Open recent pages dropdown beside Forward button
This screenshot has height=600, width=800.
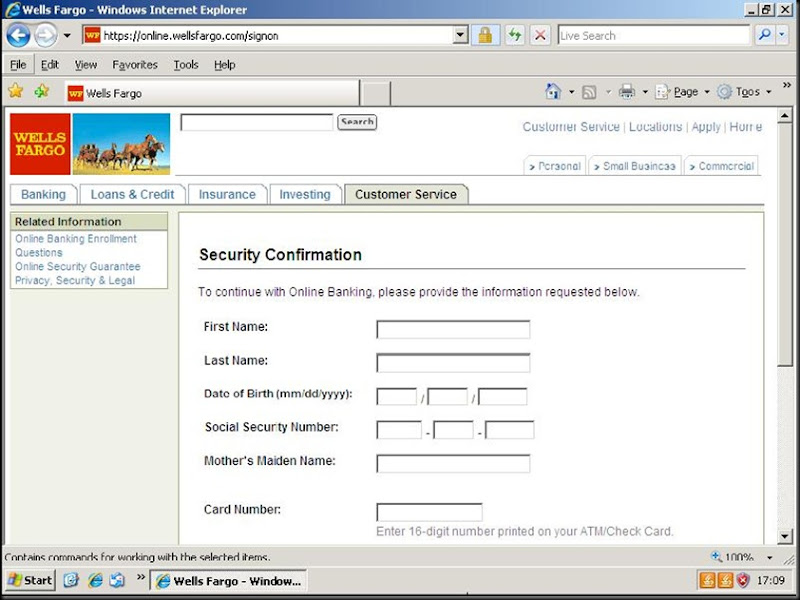(67, 36)
